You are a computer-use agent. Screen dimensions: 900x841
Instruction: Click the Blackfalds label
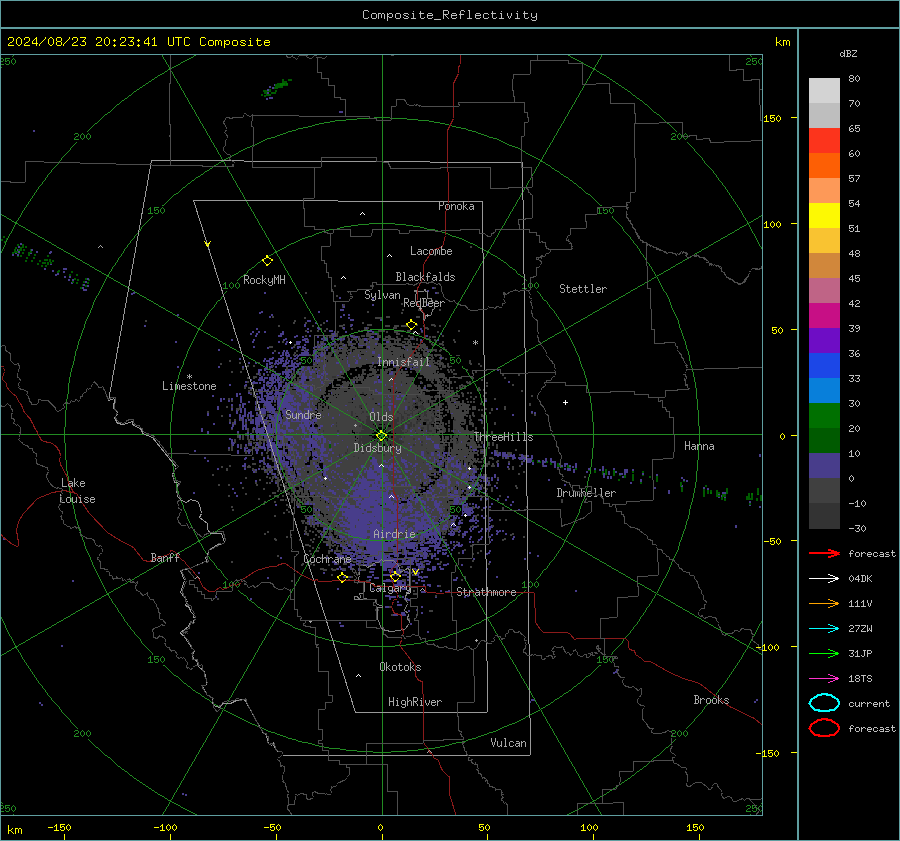(425, 277)
